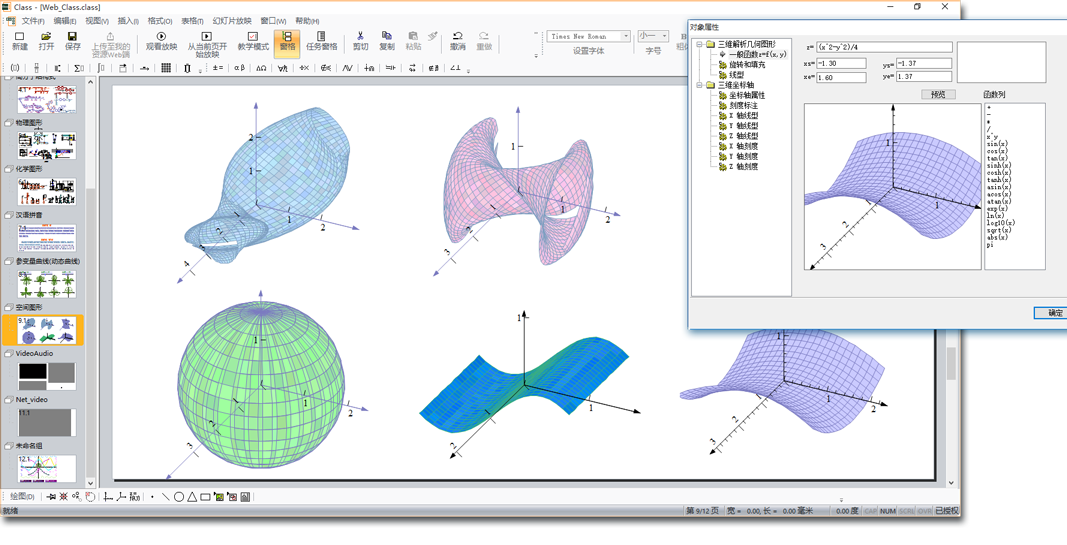Collapse the 三维坐标轴 tree node
1067x545 pixels.
pyautogui.click(x=699, y=86)
